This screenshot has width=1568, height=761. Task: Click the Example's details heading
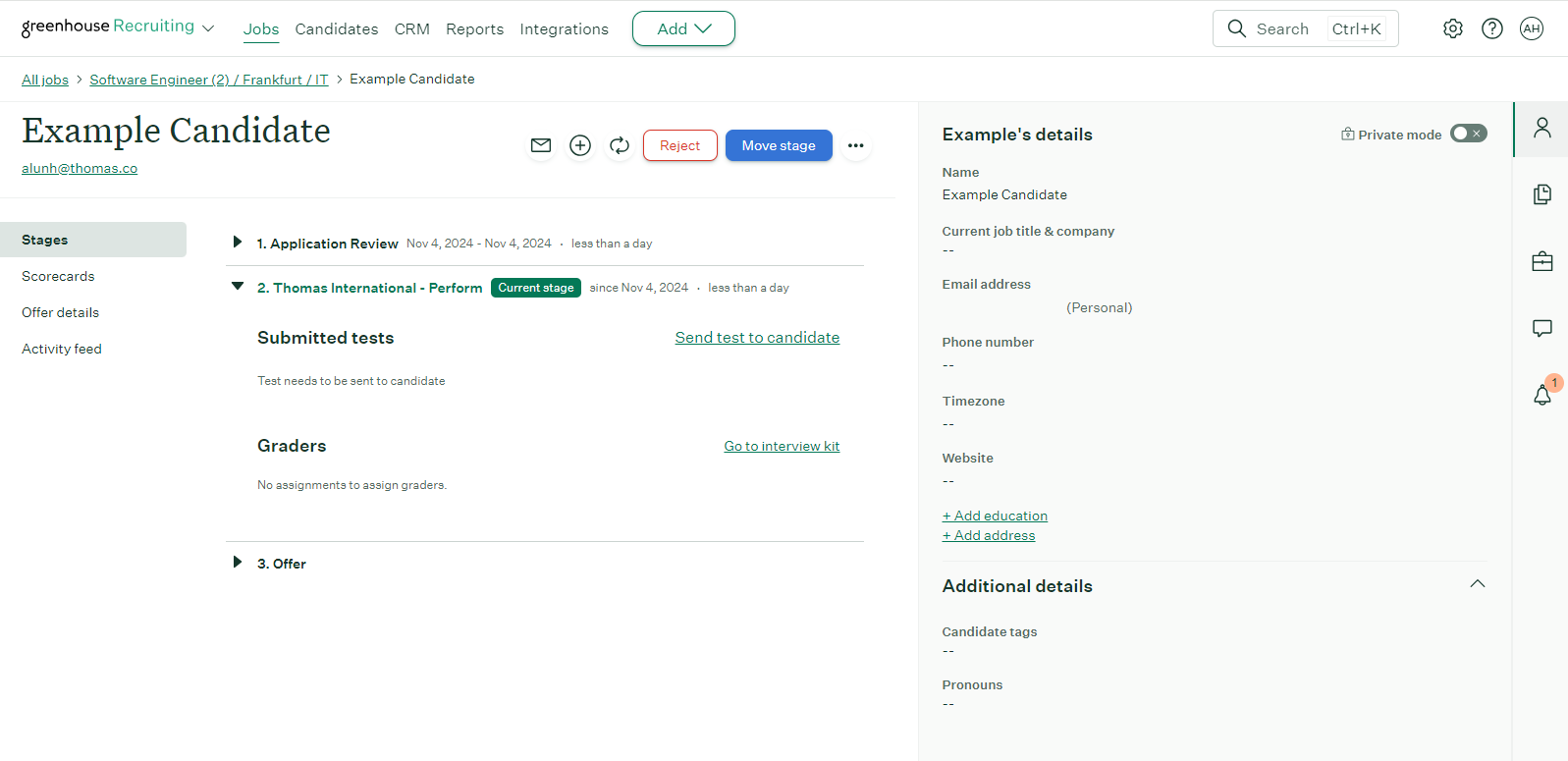pos(1017,135)
